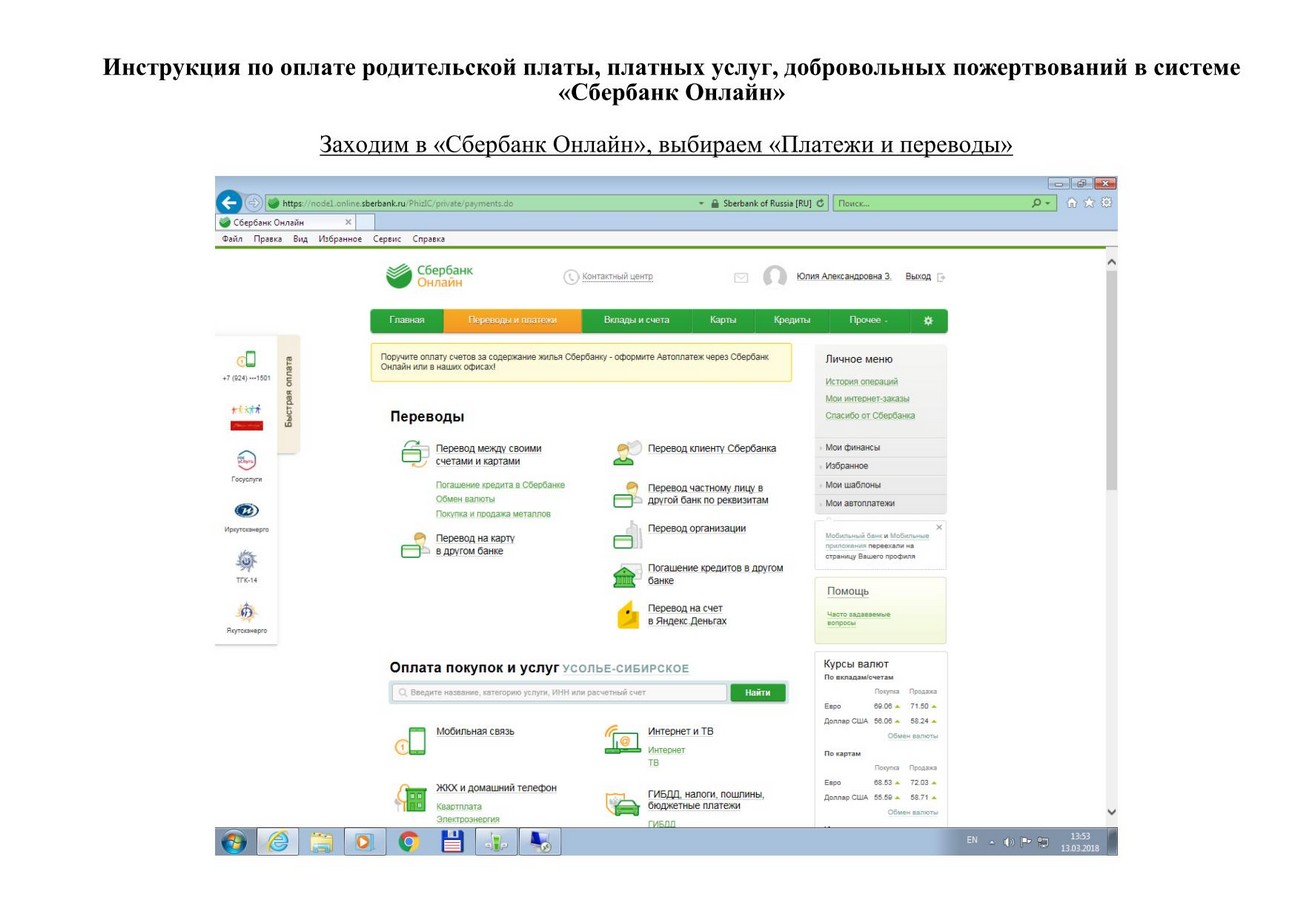This screenshot has width=1300, height=920.
Task: Open История операций link
Action: click(861, 381)
